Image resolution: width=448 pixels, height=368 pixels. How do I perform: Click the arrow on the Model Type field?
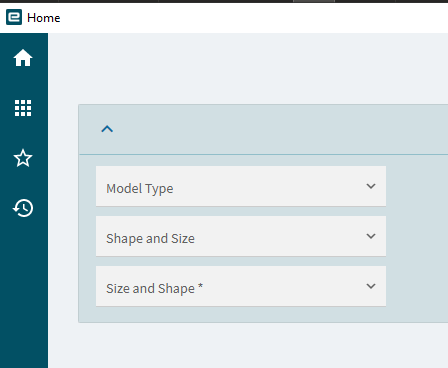(371, 186)
